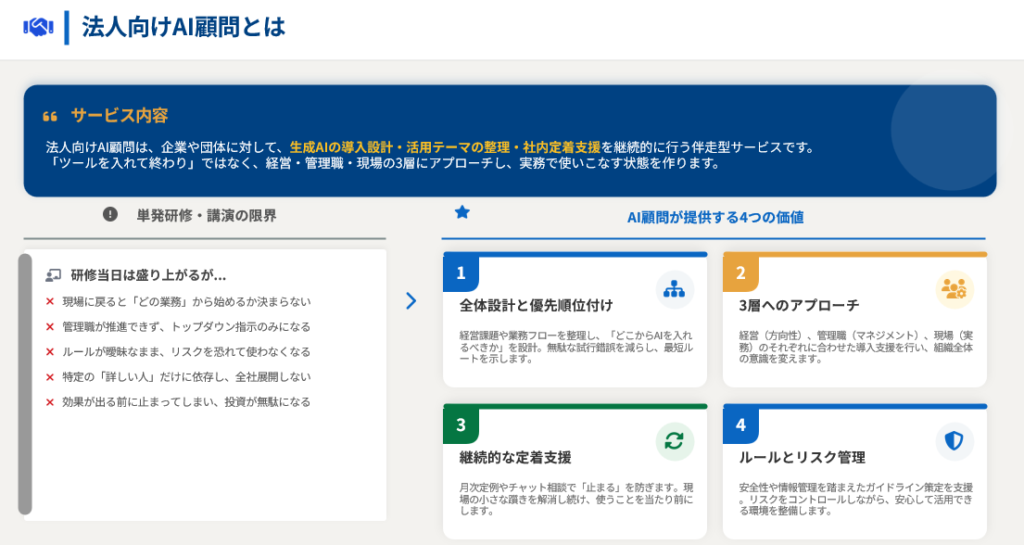
Task: Click the handshake icon beside the page title
Action: click(x=38, y=27)
